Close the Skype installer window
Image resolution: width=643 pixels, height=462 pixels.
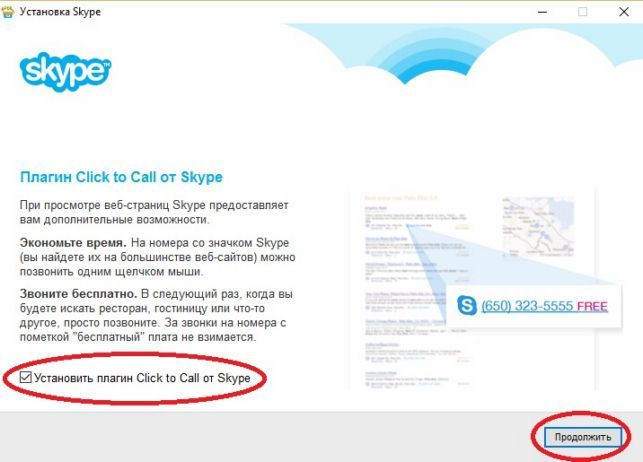(624, 12)
